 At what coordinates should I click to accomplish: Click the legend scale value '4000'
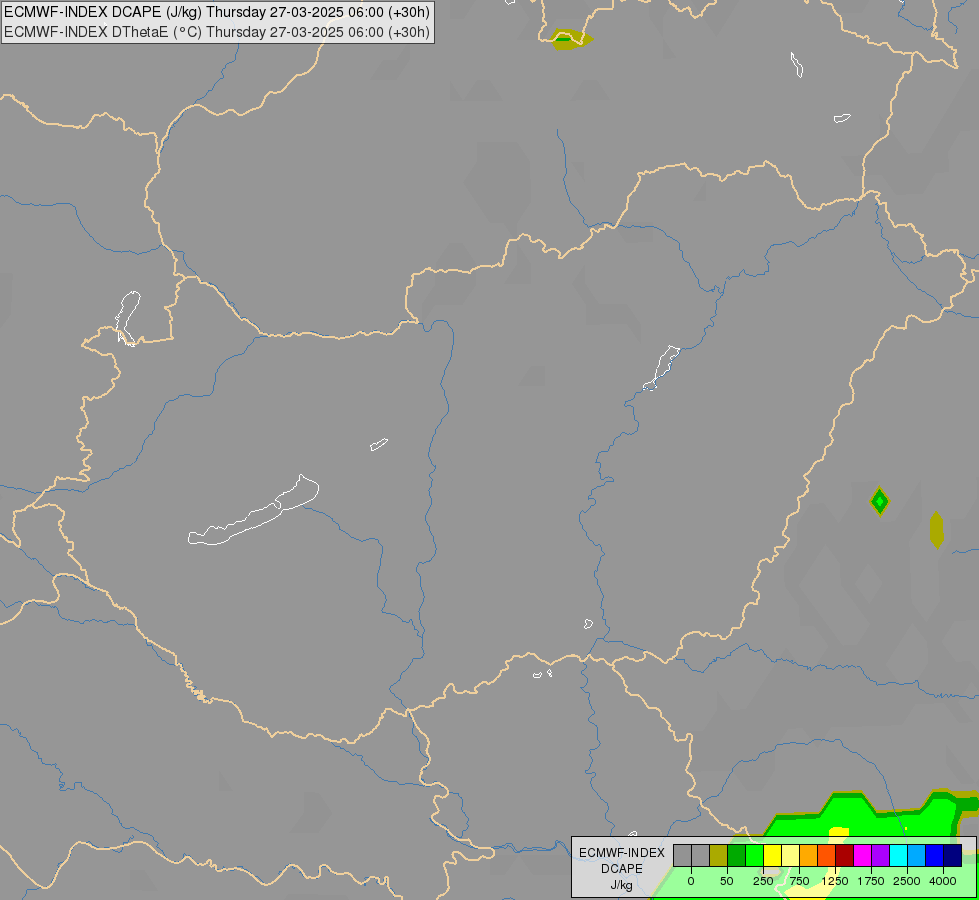(943, 881)
